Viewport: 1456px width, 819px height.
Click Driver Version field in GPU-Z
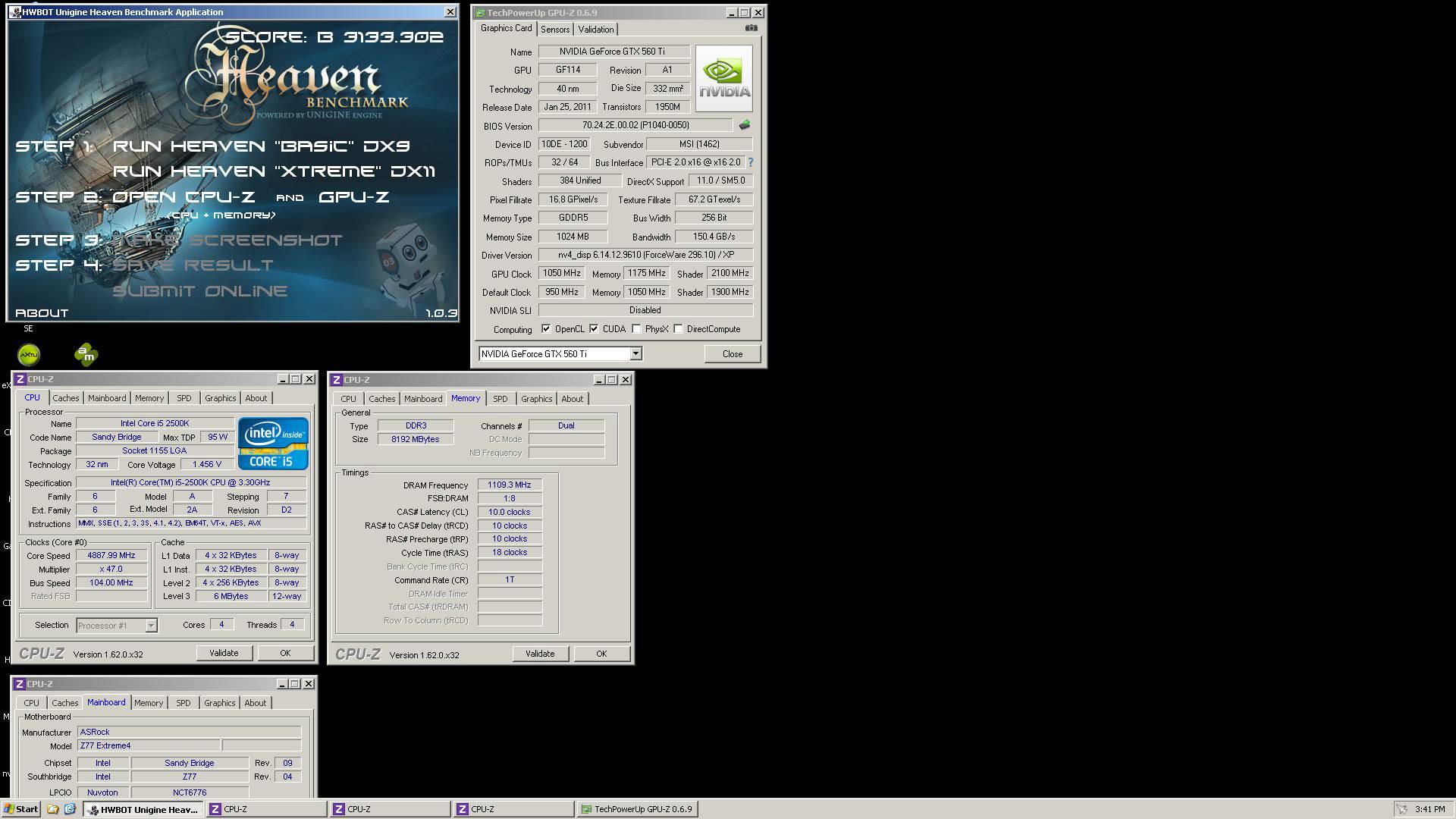(645, 255)
